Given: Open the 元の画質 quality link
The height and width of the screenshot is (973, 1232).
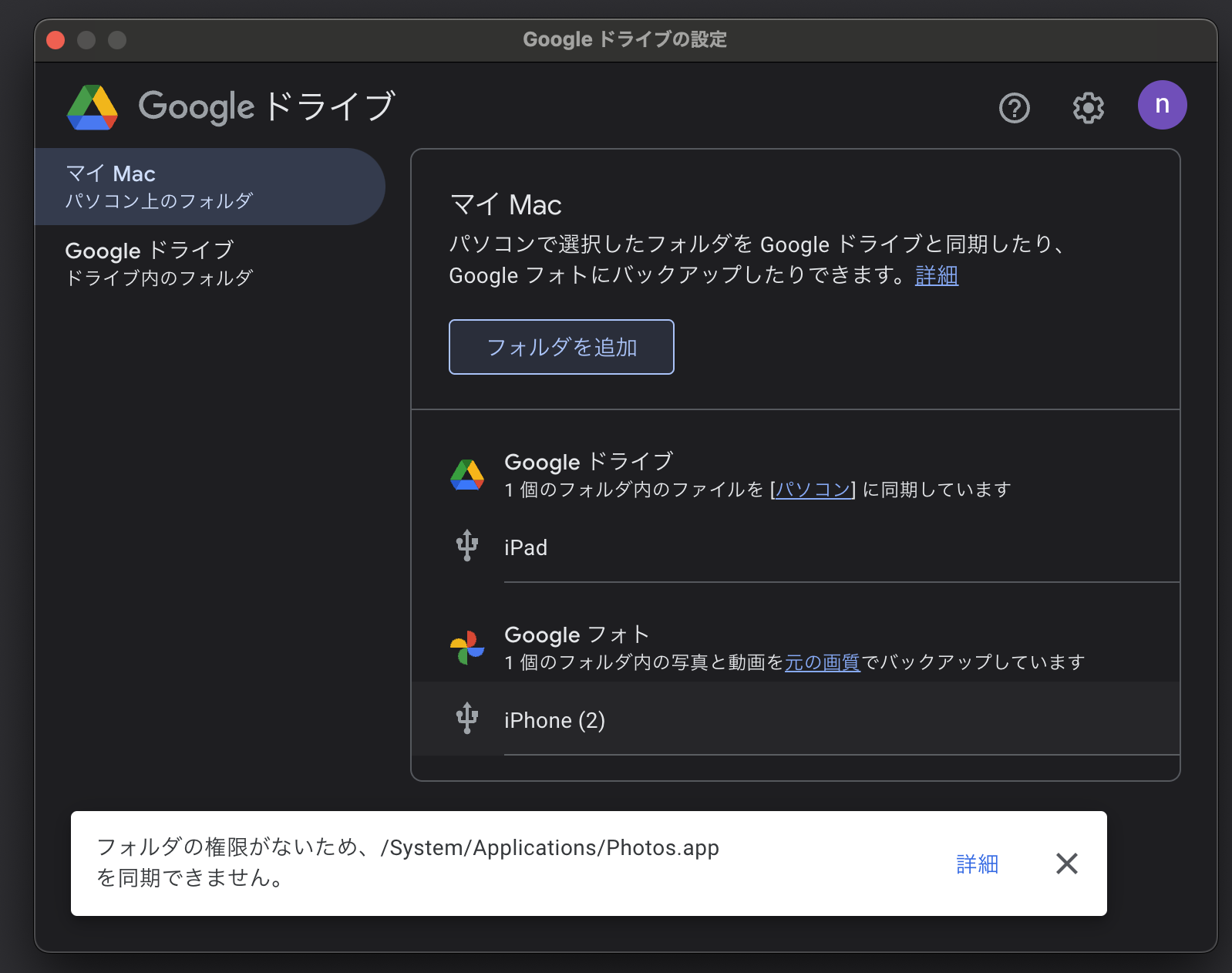Looking at the screenshot, I should click(x=823, y=662).
